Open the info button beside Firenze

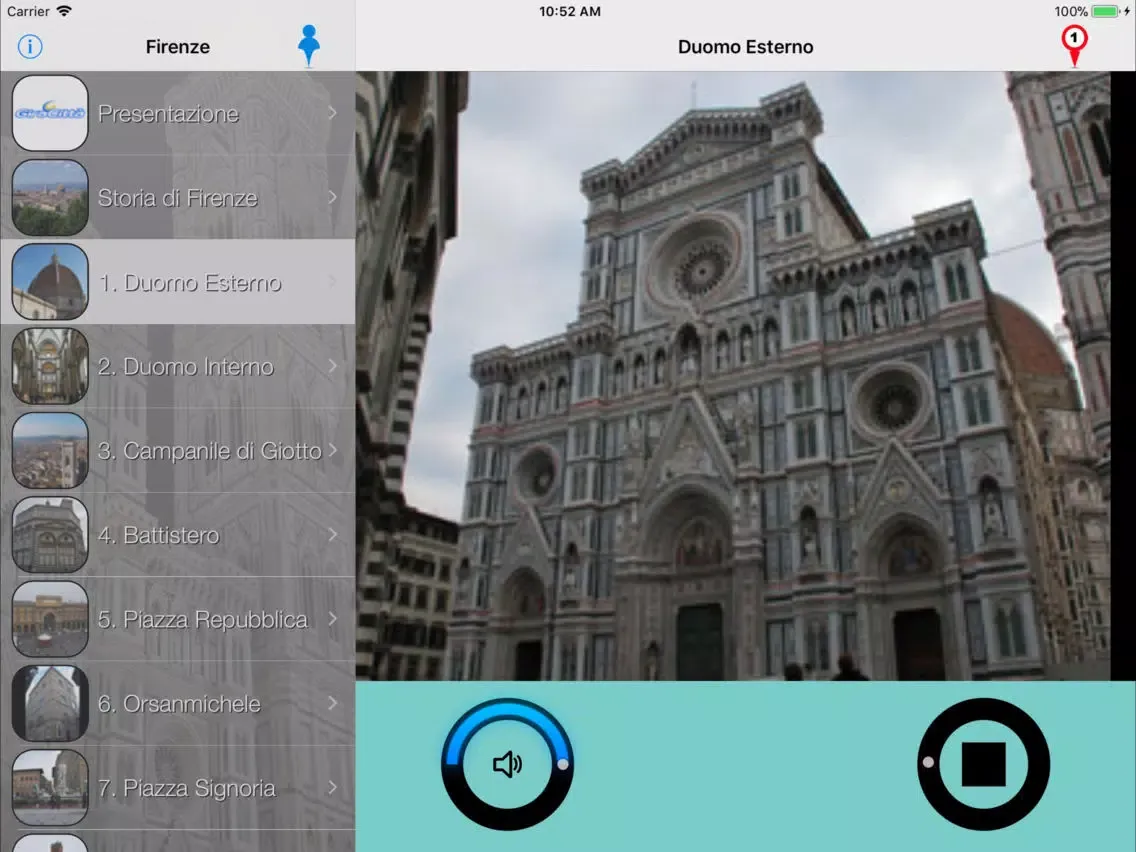tap(30, 46)
